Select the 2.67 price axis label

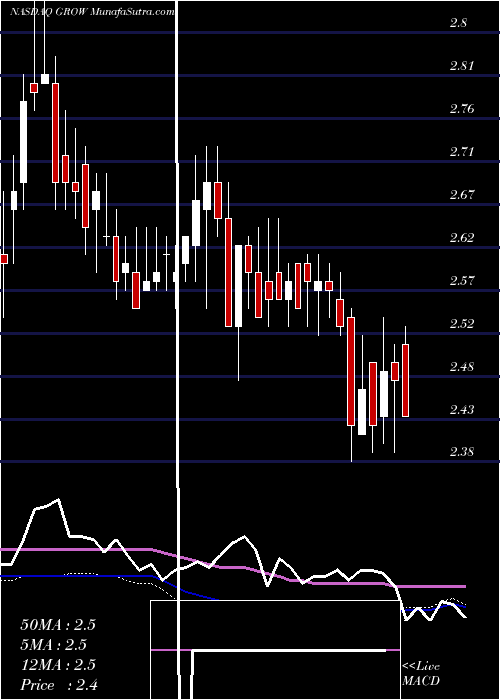(461, 195)
